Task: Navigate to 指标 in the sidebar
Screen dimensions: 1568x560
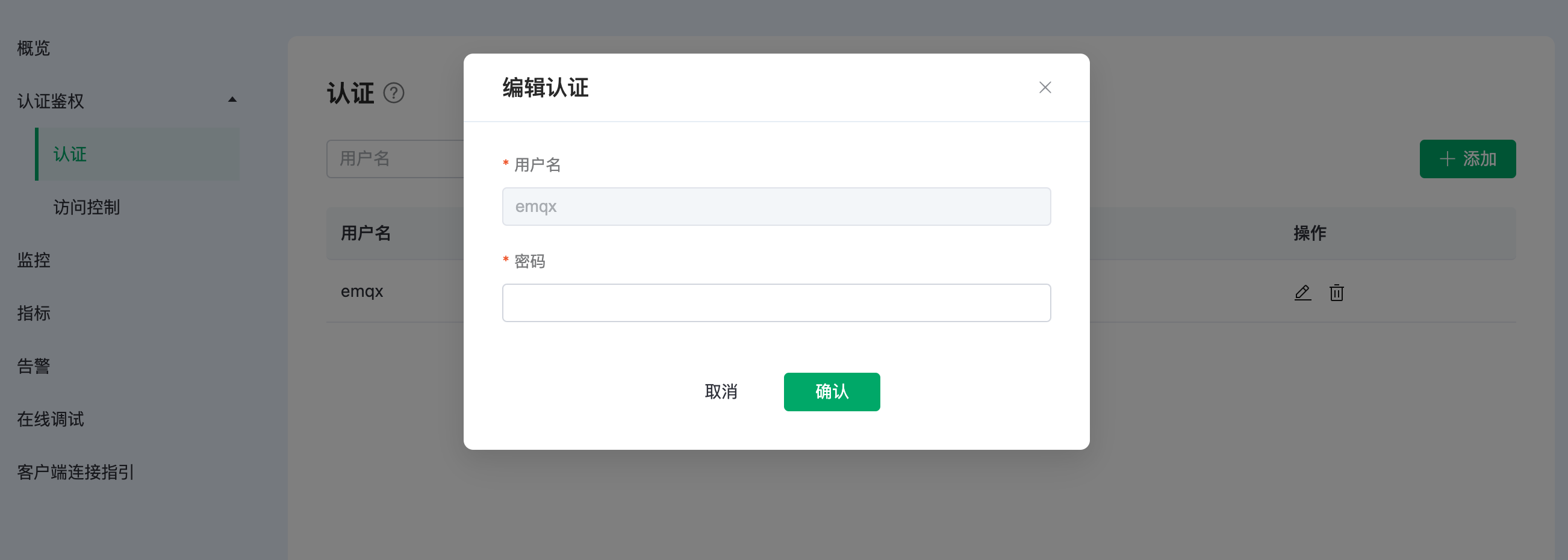Action: point(34,313)
